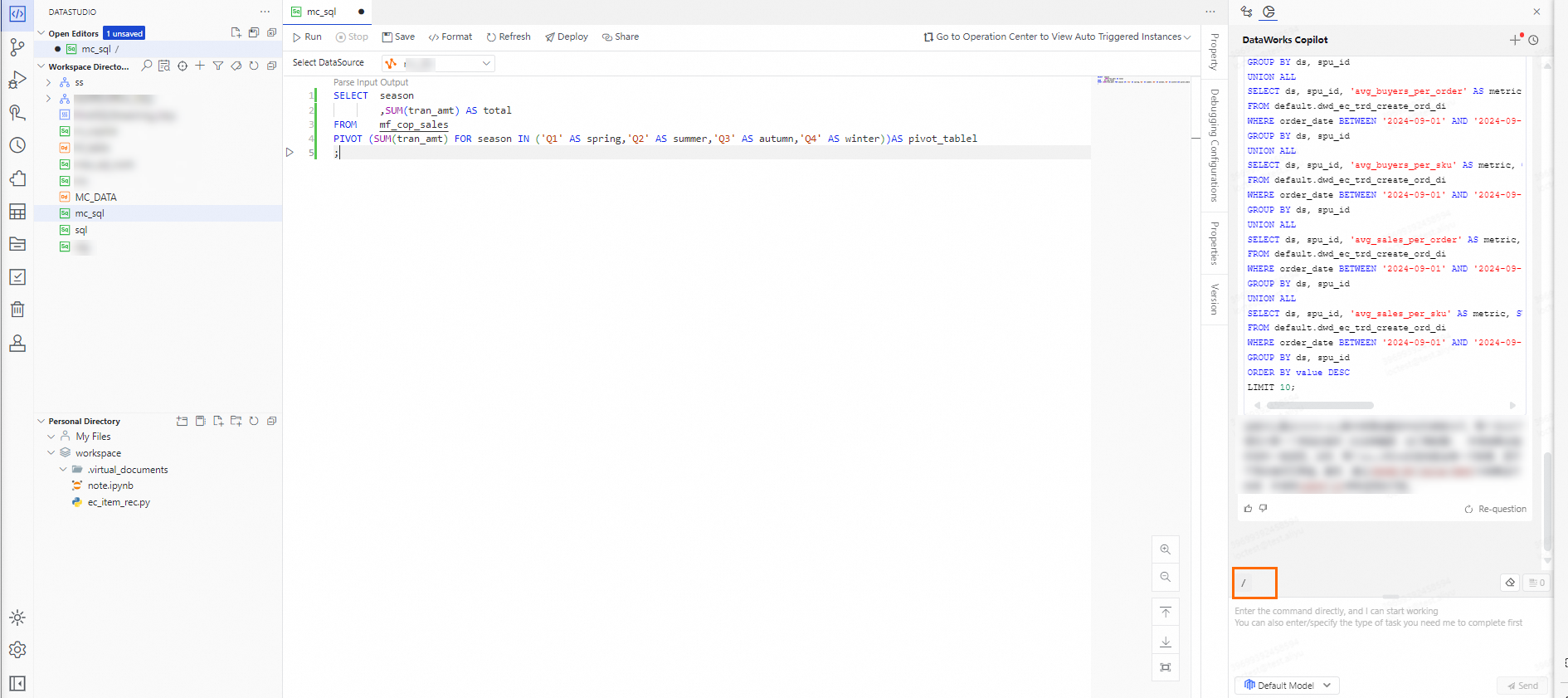Collapse the Personal Directory section
Image resolution: width=1568 pixels, height=698 pixels.
41,421
